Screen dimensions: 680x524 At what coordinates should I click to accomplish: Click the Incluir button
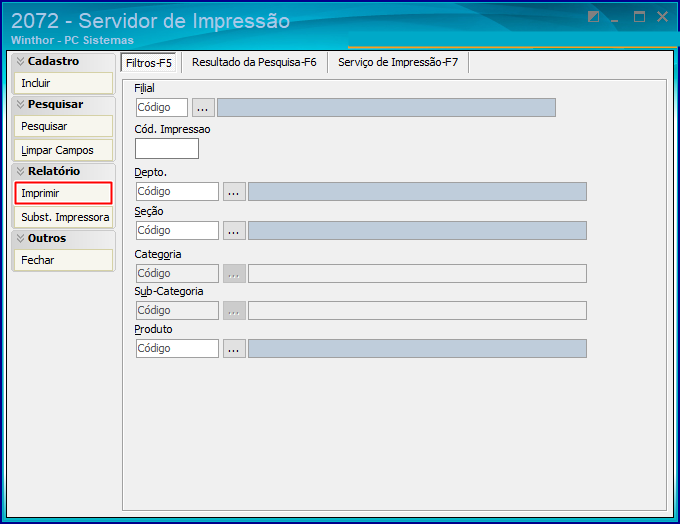(x=63, y=83)
